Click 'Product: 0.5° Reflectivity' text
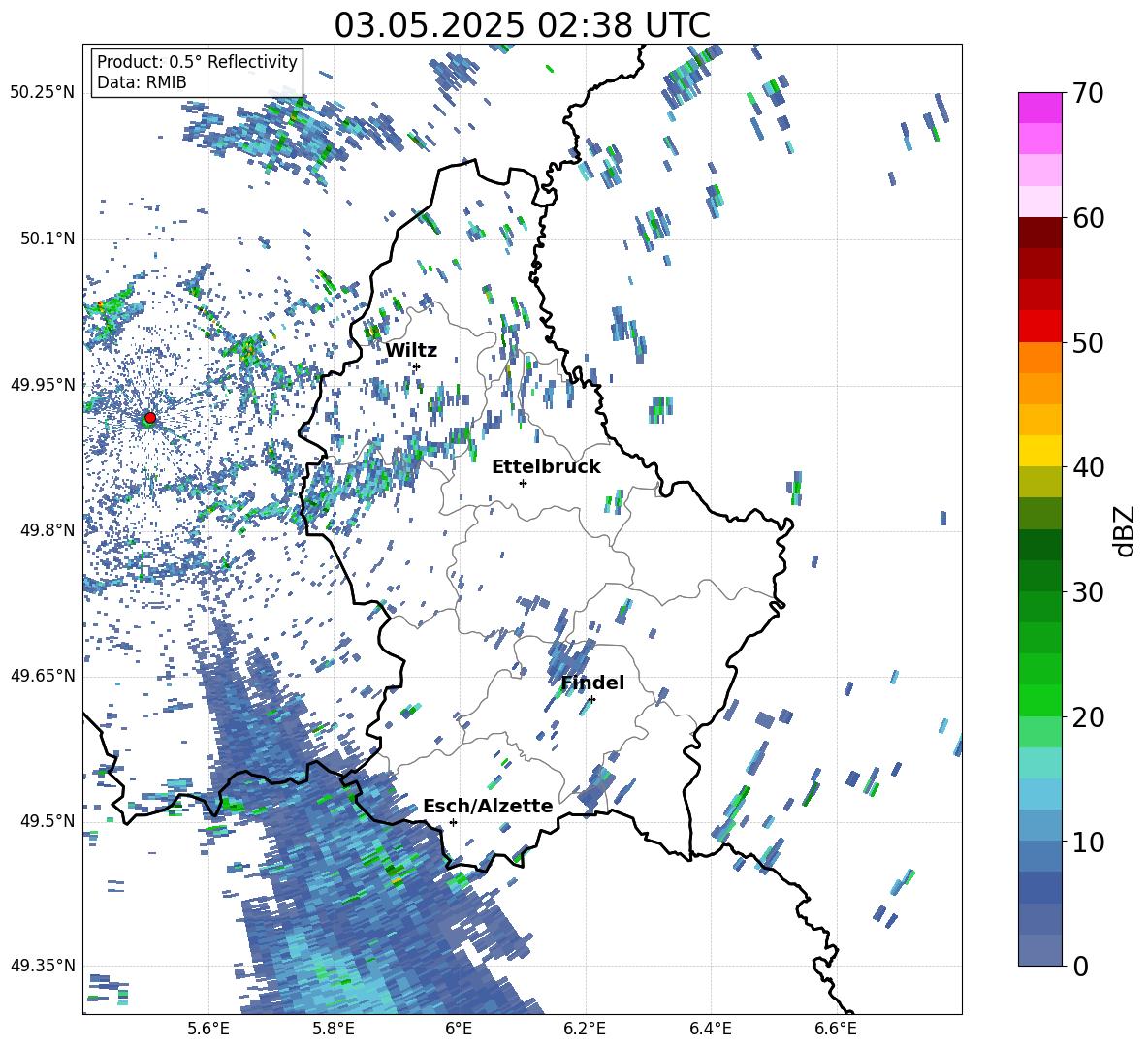1148x1048 pixels. (x=197, y=61)
